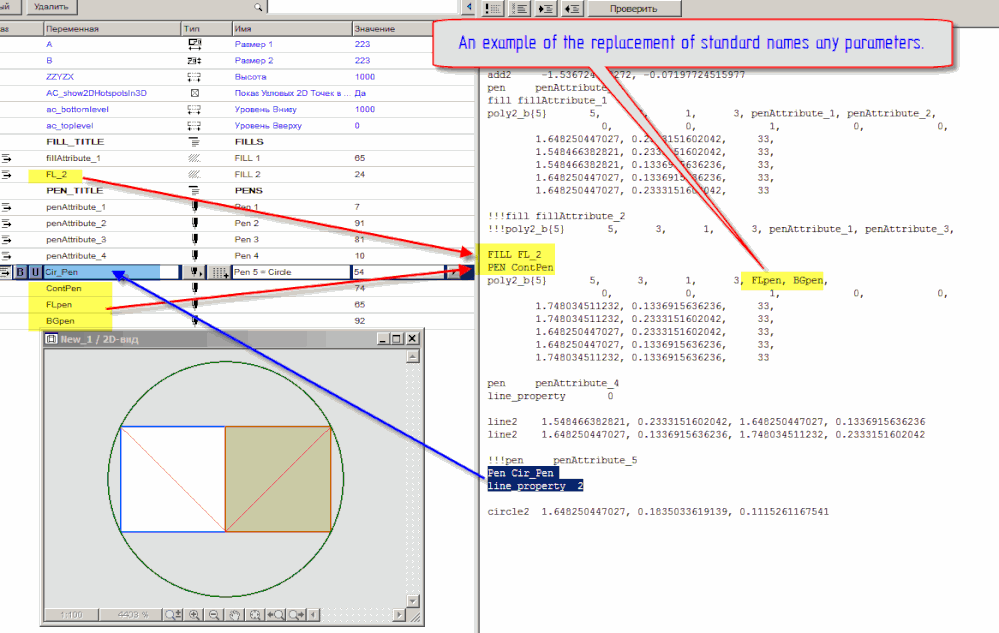Click the zoom options magnifier icon in 2D view
The image size is (999, 633).
[173, 615]
